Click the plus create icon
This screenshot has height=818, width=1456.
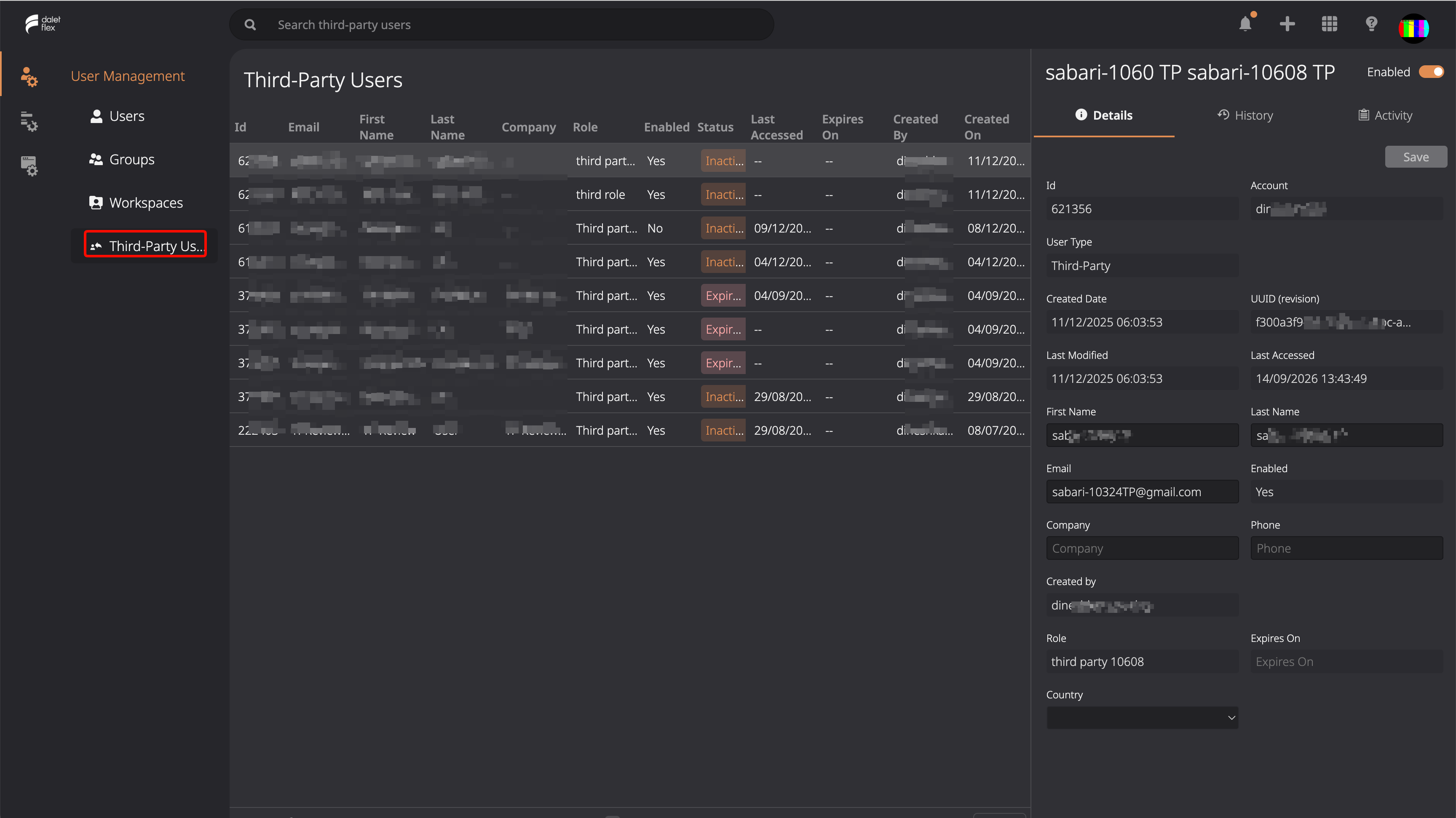(1287, 24)
